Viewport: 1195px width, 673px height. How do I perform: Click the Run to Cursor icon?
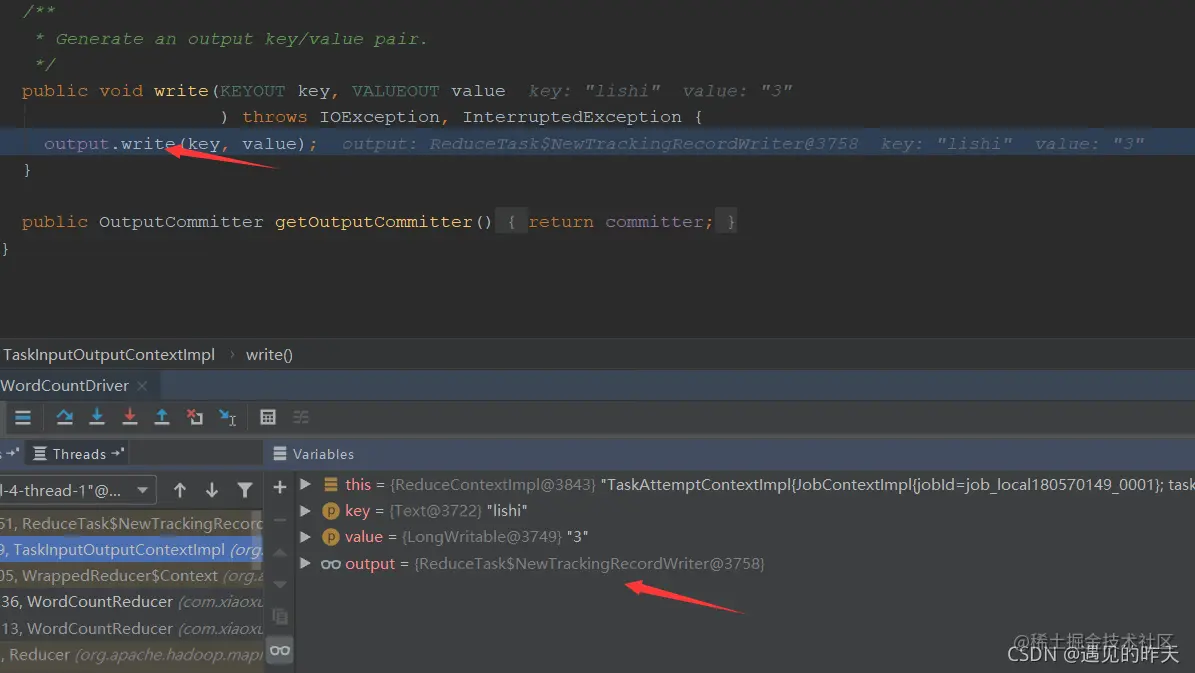[227, 417]
